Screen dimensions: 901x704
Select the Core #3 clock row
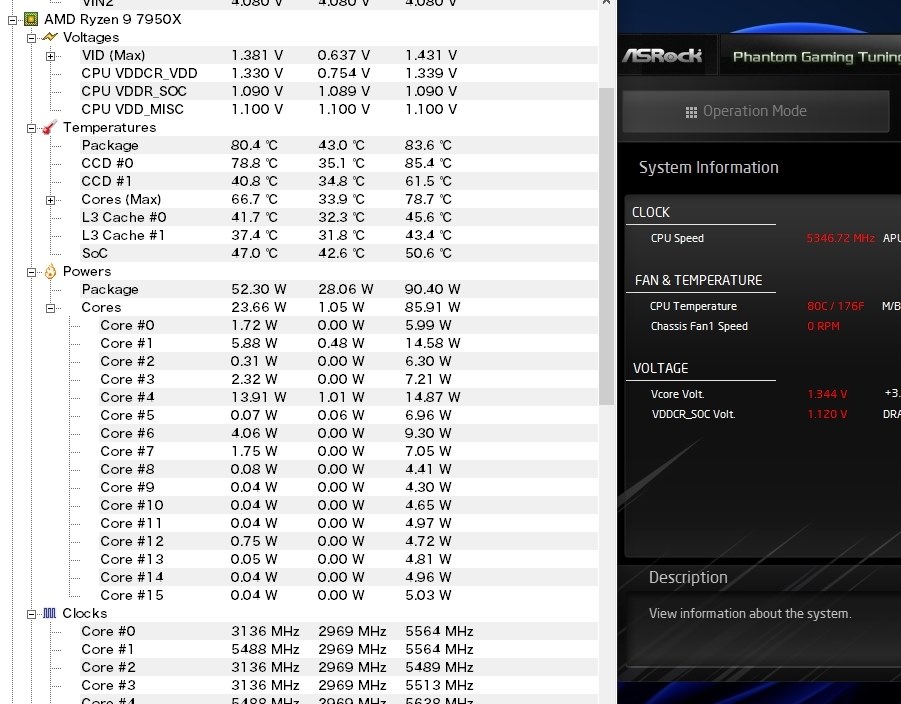(339, 686)
